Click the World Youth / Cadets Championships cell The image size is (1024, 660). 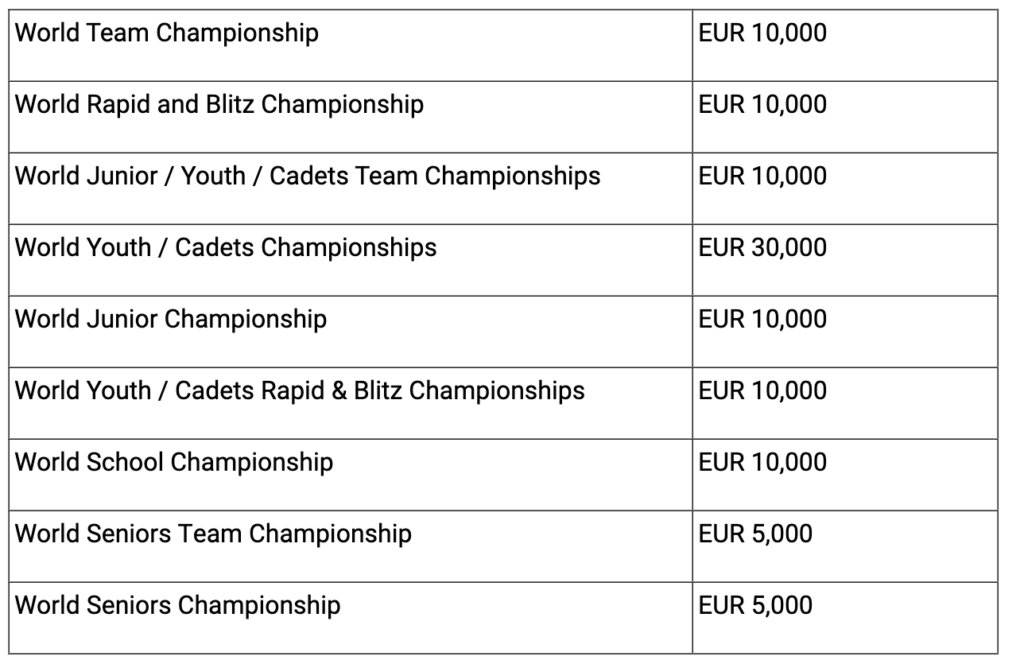(x=350, y=260)
